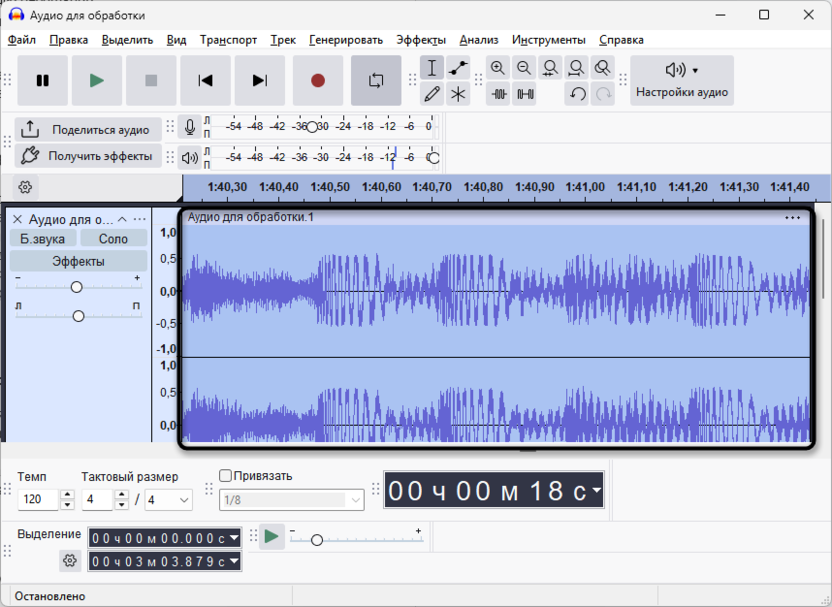Enable the Привязать checkbox
This screenshot has height=607, width=832.
click(x=223, y=473)
